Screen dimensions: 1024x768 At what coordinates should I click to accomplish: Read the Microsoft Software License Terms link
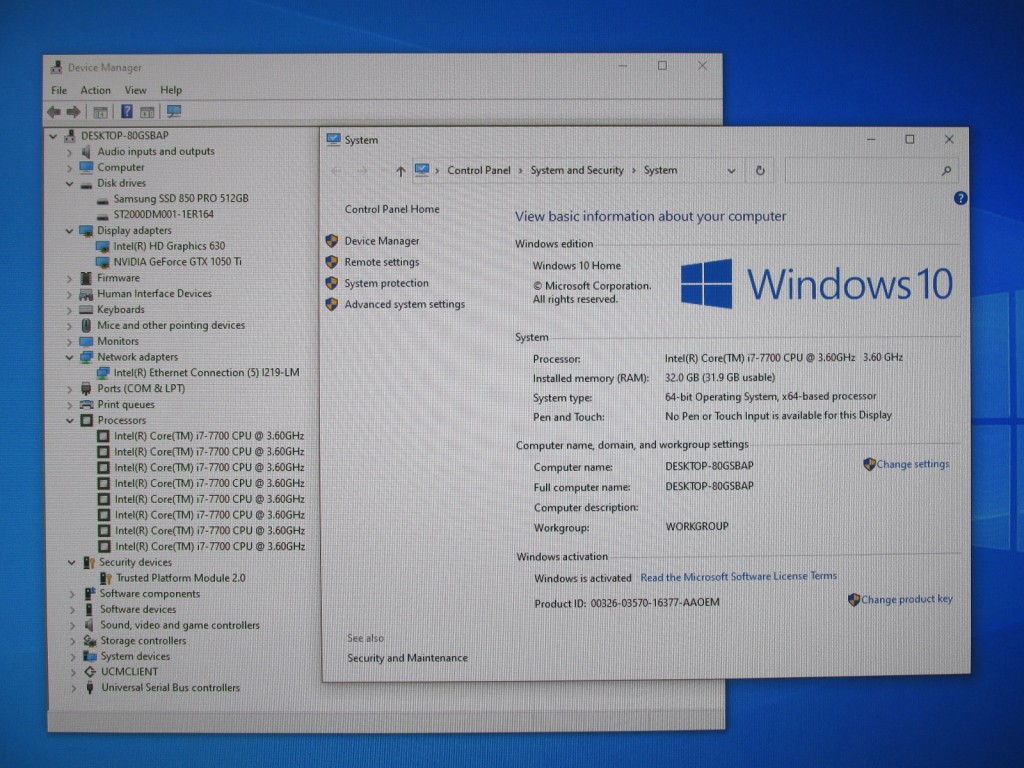point(738,577)
